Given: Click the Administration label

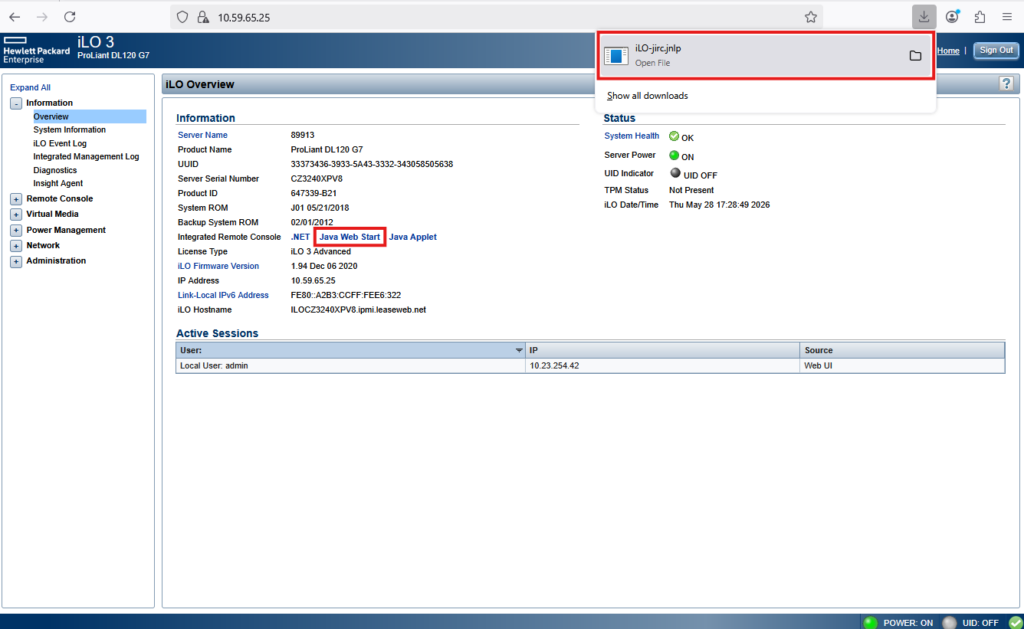Looking at the screenshot, I should coord(56,260).
